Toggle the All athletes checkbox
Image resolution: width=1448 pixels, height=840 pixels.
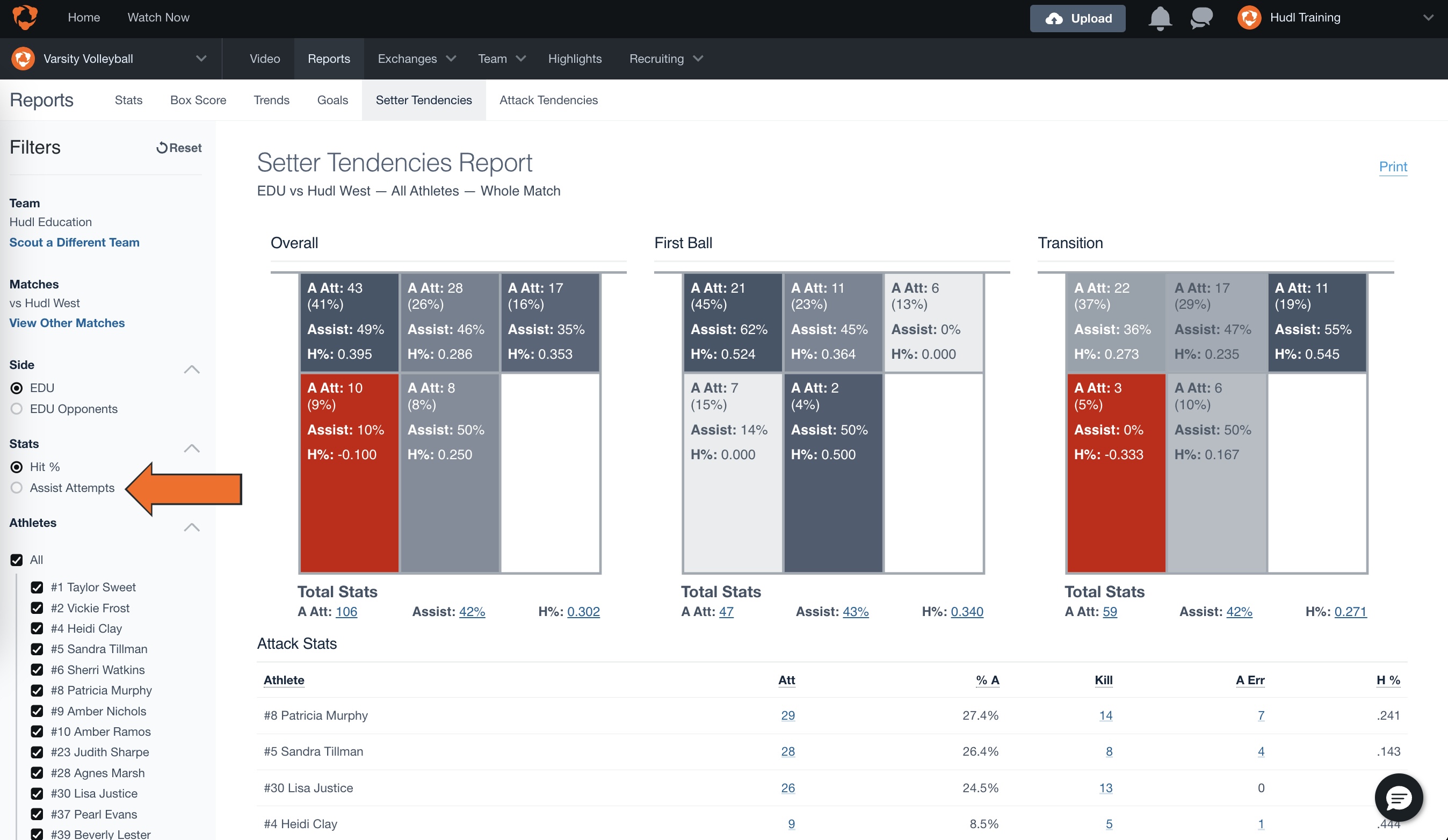click(17, 560)
